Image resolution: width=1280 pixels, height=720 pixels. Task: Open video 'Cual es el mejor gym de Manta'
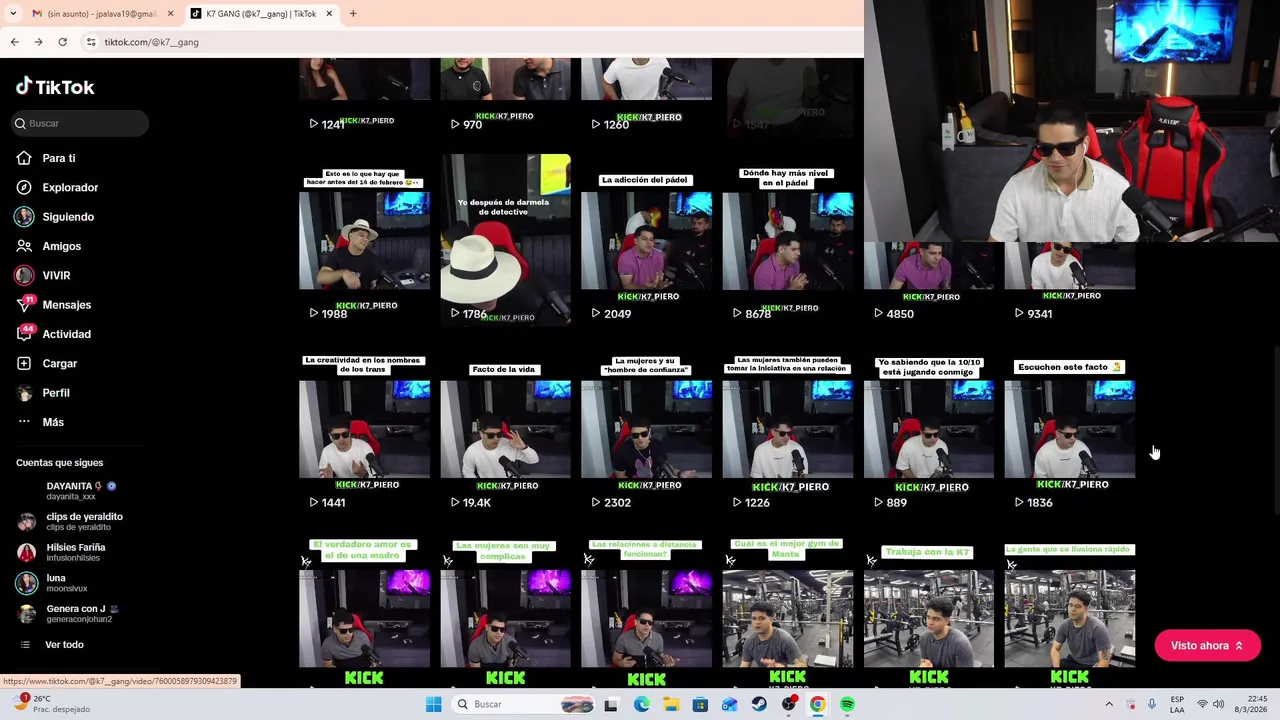click(x=787, y=612)
